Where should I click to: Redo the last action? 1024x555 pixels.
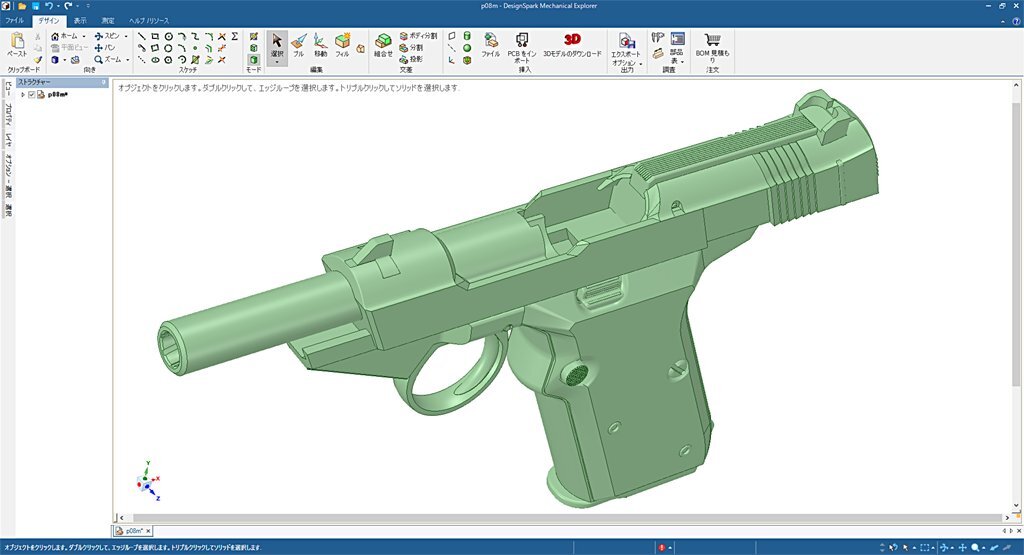coord(67,6)
